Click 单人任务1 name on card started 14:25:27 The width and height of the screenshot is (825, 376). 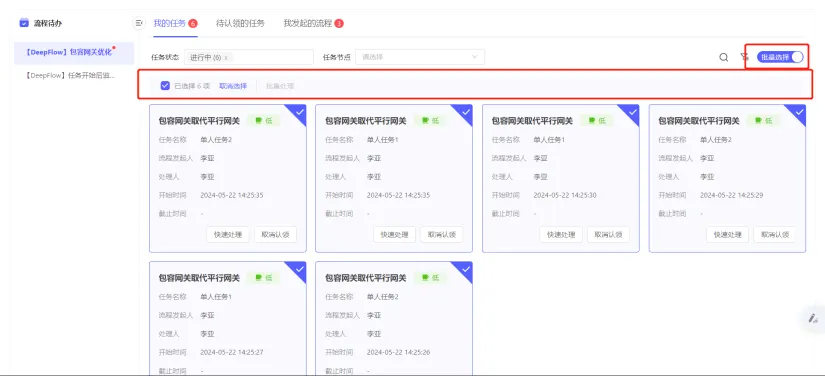pos(216,297)
